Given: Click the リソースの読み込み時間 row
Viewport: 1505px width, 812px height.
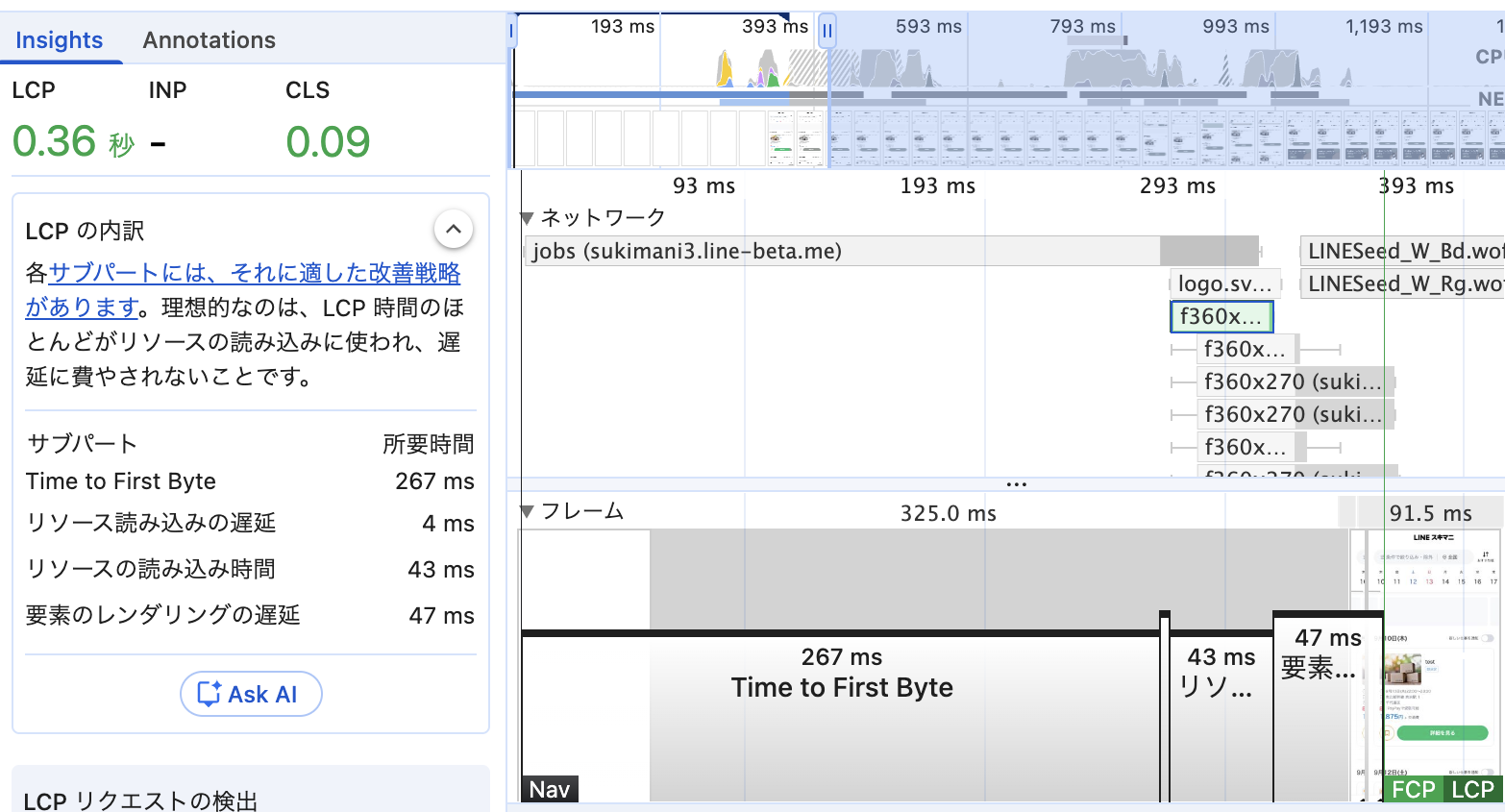Looking at the screenshot, I should (x=251, y=569).
